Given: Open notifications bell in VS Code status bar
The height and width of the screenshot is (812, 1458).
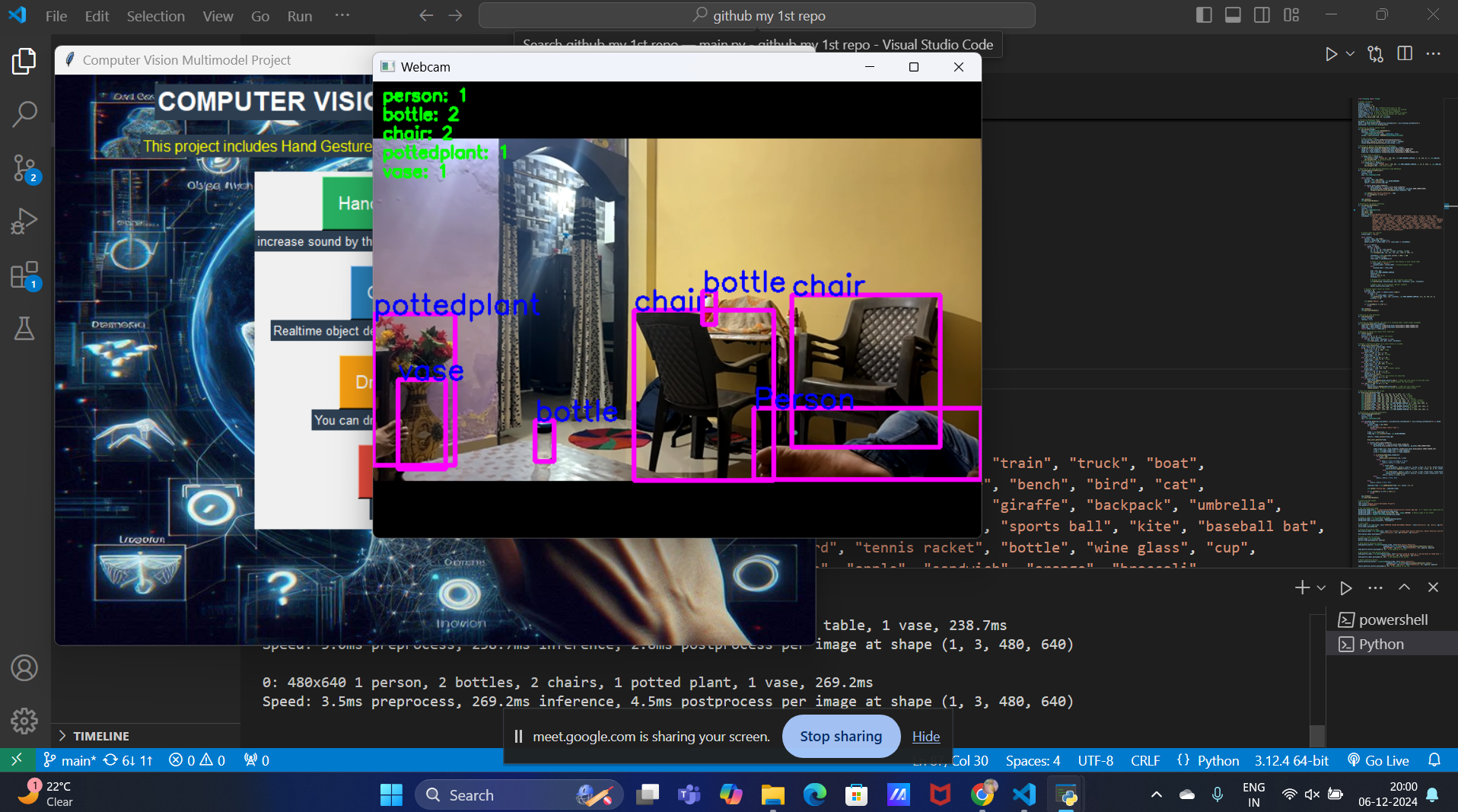Looking at the screenshot, I should tap(1434, 760).
